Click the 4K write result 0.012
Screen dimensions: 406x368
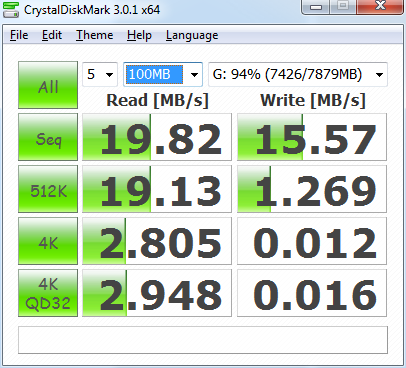312,241
